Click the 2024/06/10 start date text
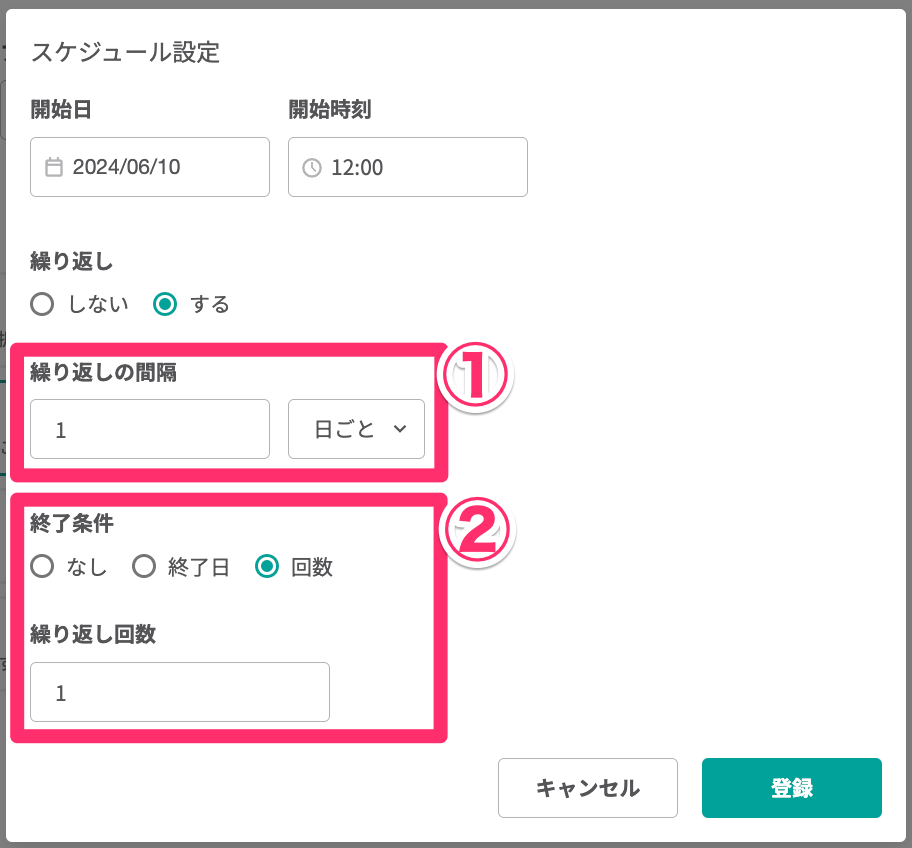 [x=126, y=167]
